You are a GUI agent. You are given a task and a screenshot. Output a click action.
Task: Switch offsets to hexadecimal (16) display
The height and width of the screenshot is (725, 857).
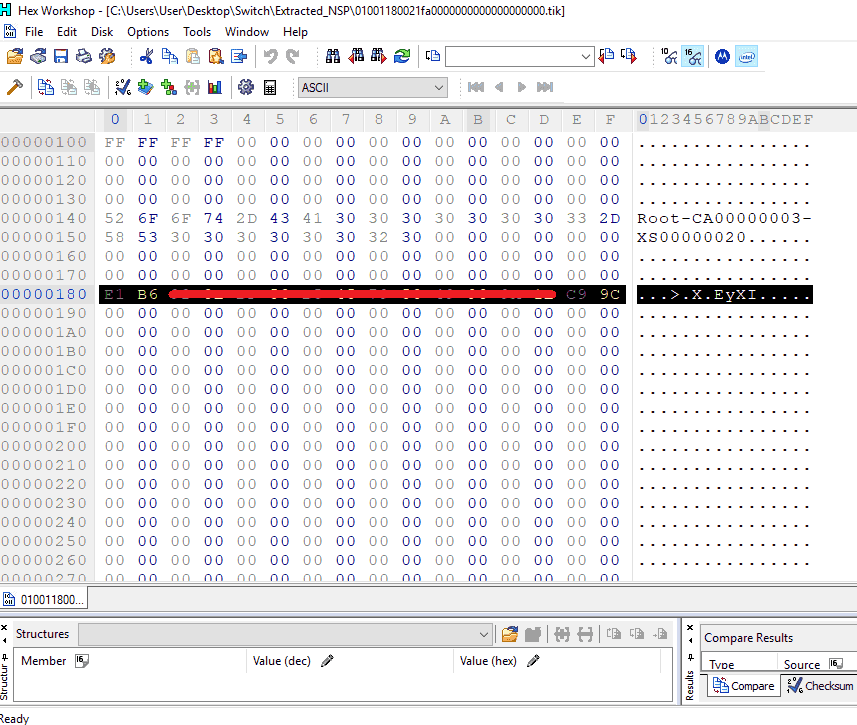pos(693,56)
